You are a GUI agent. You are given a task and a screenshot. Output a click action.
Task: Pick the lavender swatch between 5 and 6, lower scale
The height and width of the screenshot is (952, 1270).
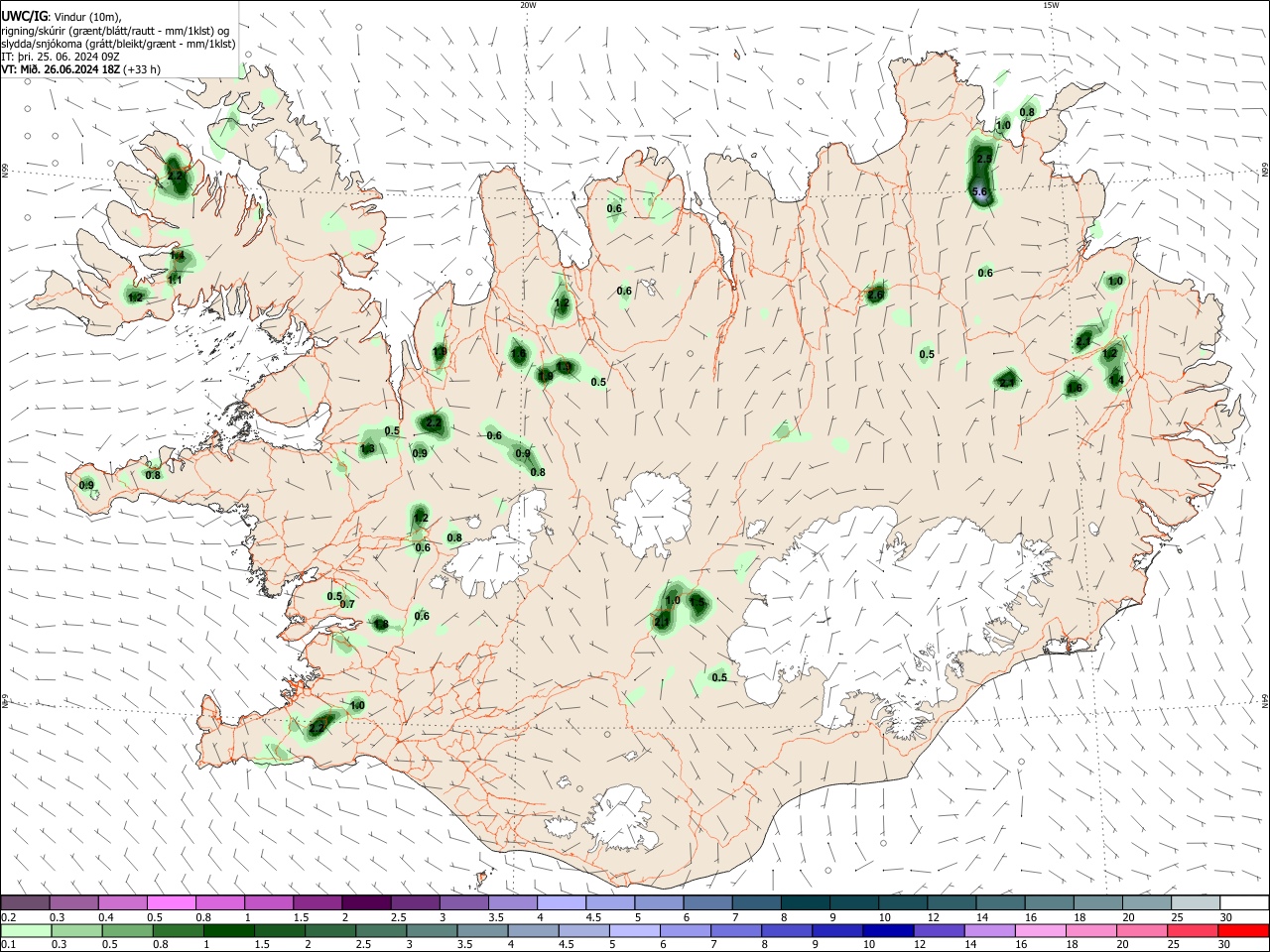coord(635,931)
